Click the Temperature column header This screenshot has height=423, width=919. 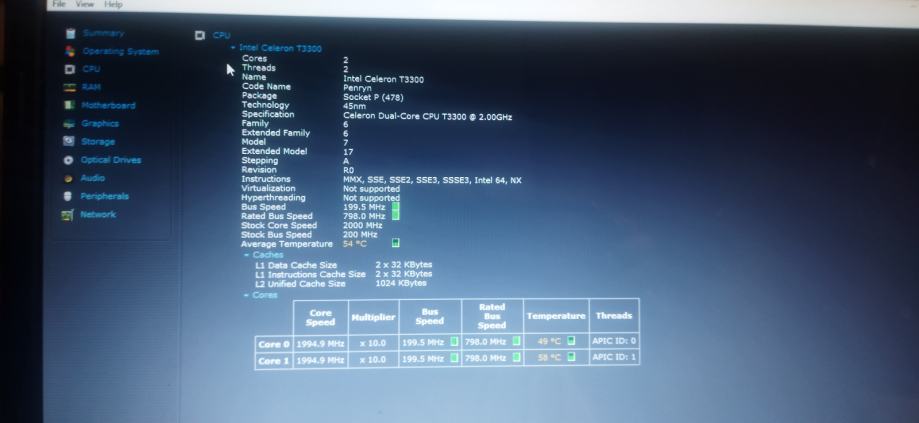(556, 316)
